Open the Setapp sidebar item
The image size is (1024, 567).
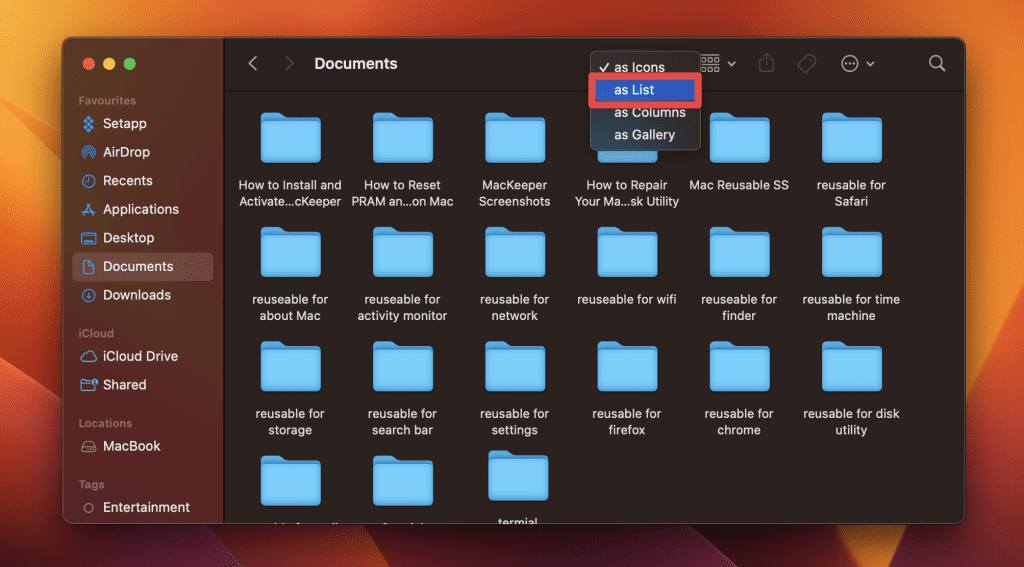click(124, 124)
